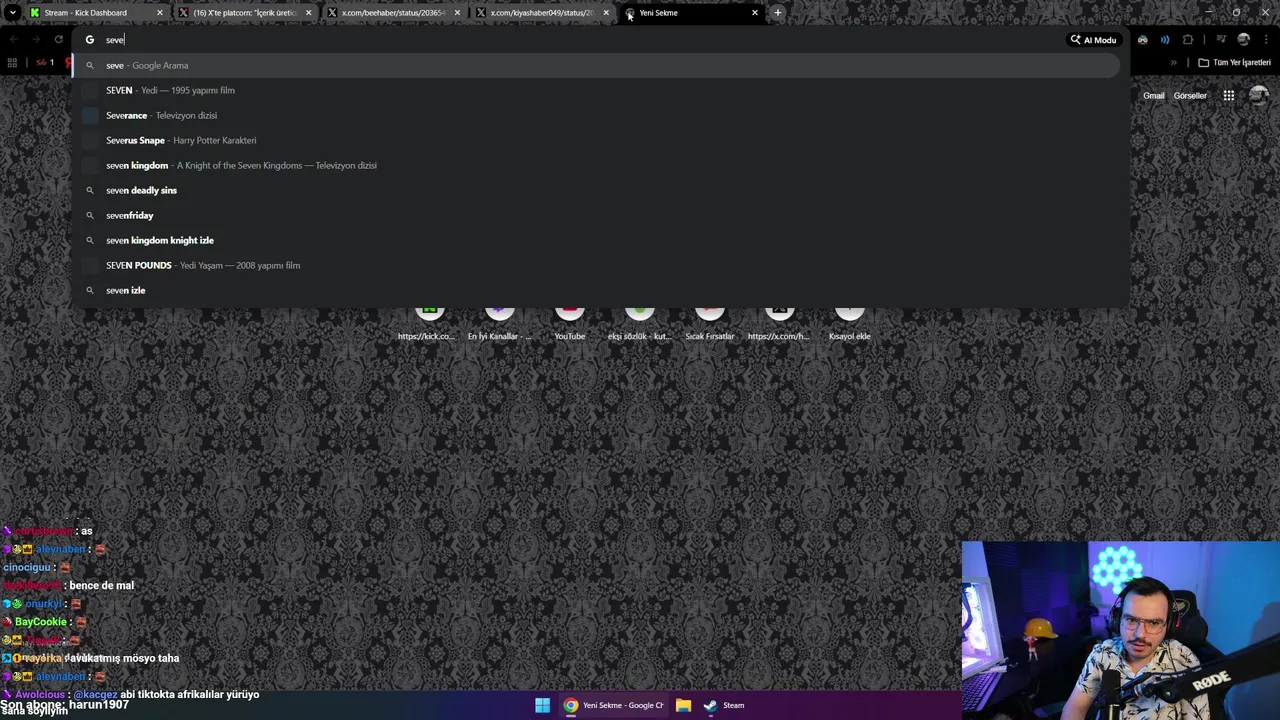The height and width of the screenshot is (720, 1280).
Task: Open the ekşi sözlük shortcut
Action: click(x=639, y=322)
